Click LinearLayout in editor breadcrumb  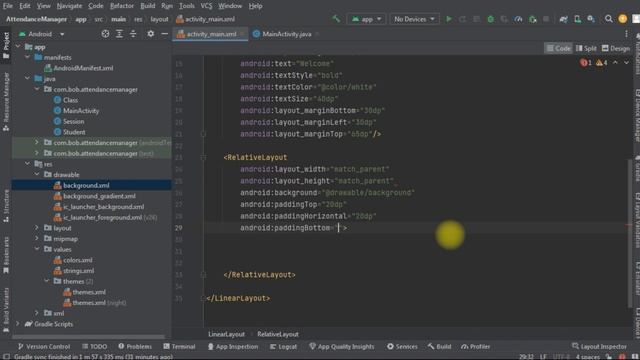[x=227, y=334]
